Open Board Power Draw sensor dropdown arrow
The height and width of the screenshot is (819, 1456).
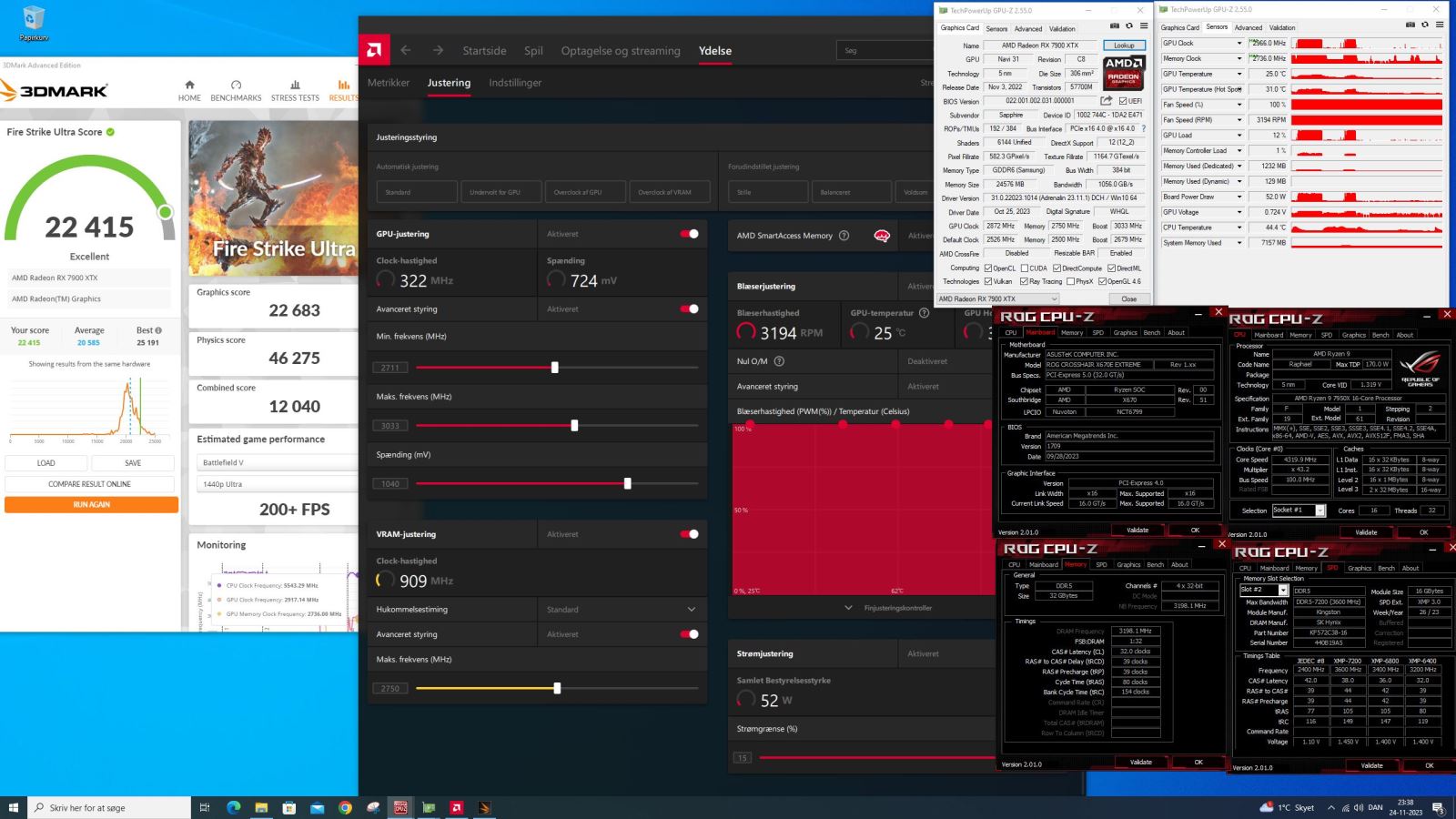tap(1239, 197)
